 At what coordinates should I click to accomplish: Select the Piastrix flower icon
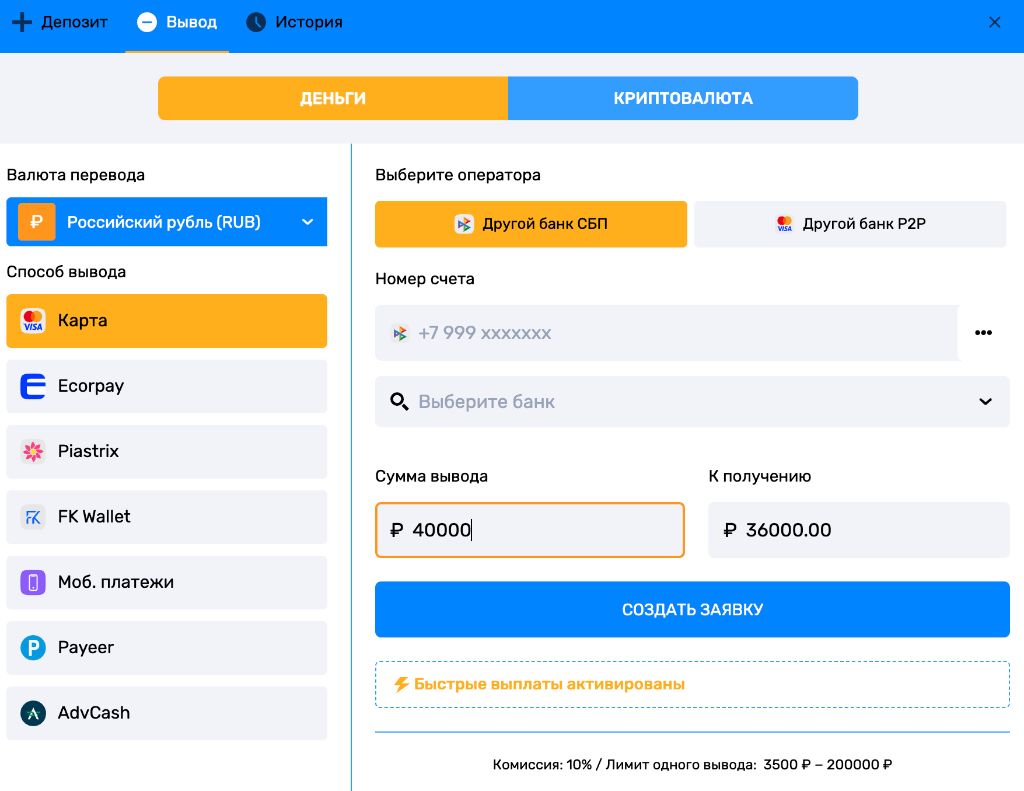[x=33, y=451]
